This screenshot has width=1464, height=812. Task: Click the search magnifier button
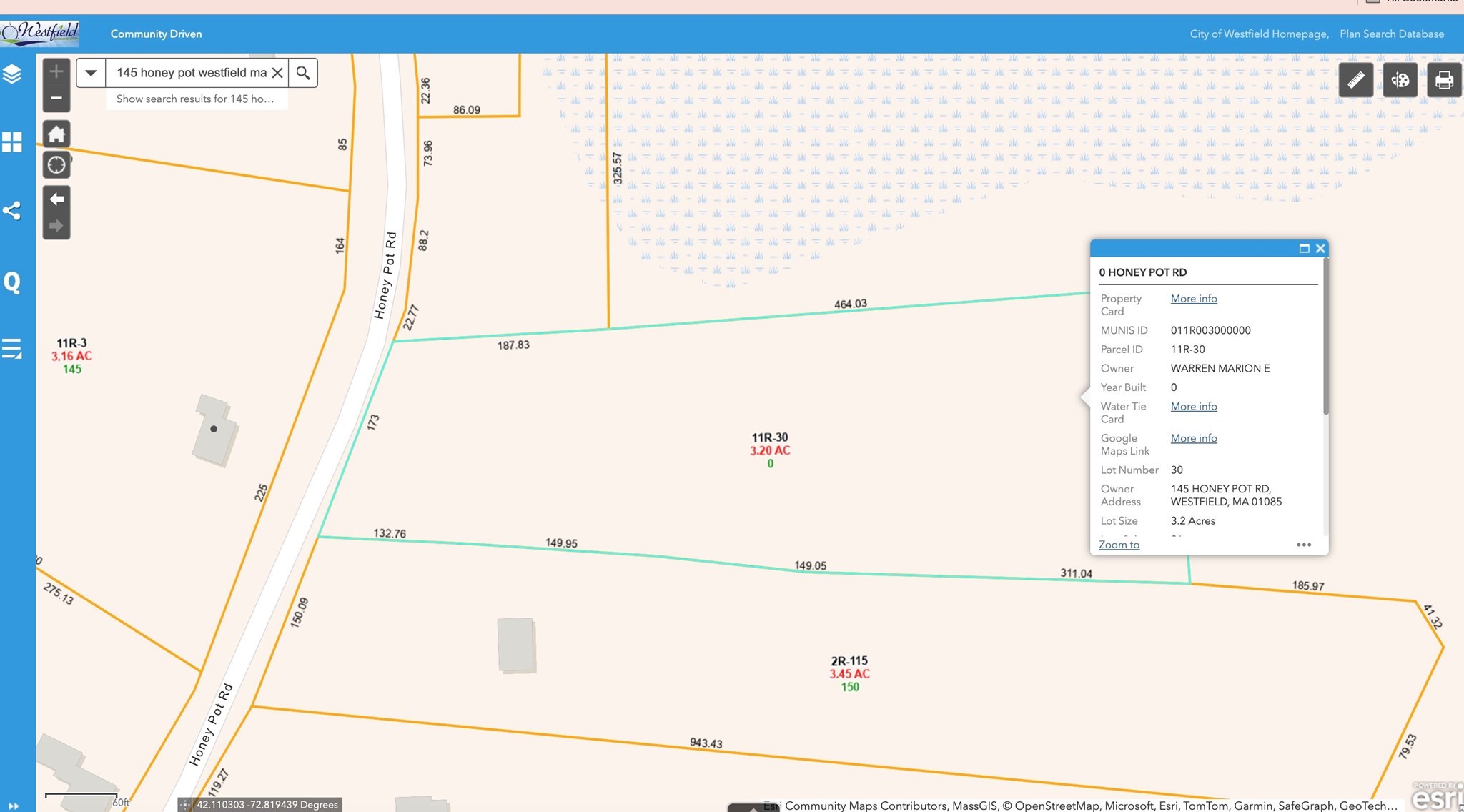[303, 73]
